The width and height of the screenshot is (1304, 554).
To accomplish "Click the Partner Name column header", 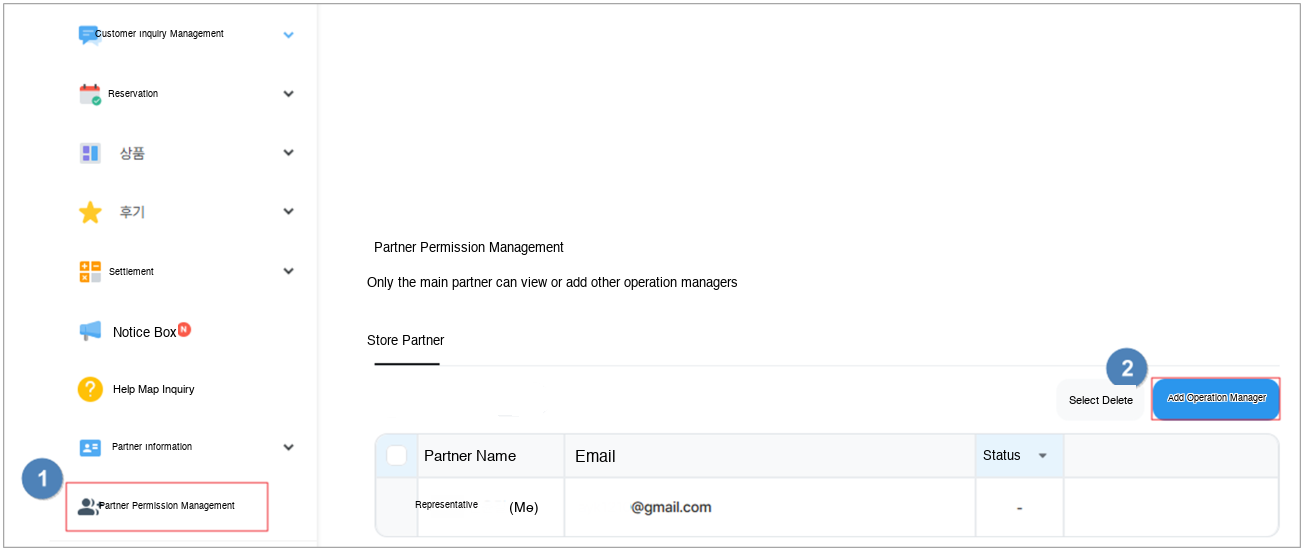I will pyautogui.click(x=470, y=456).
